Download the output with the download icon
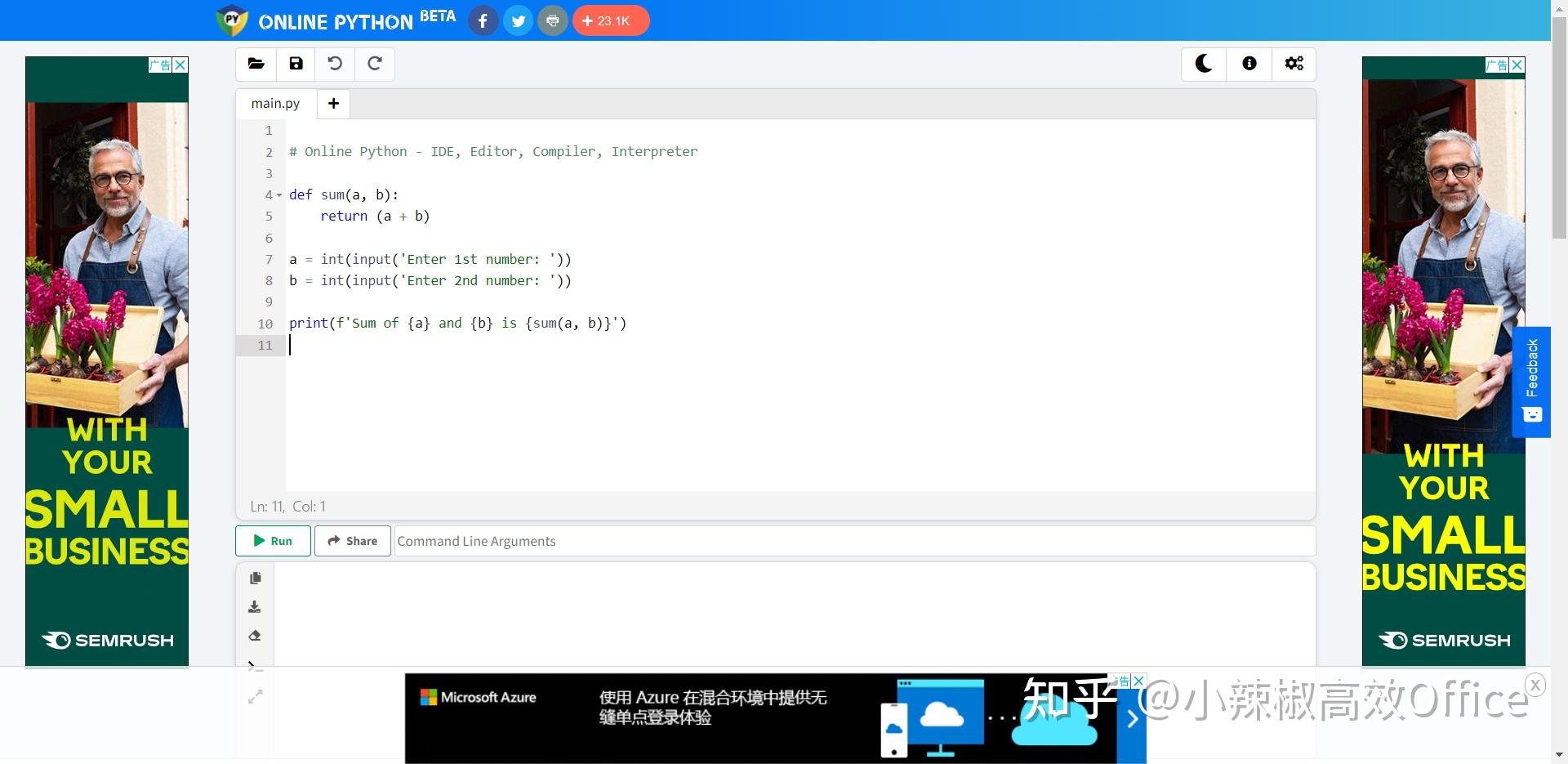1568x764 pixels. (x=255, y=607)
